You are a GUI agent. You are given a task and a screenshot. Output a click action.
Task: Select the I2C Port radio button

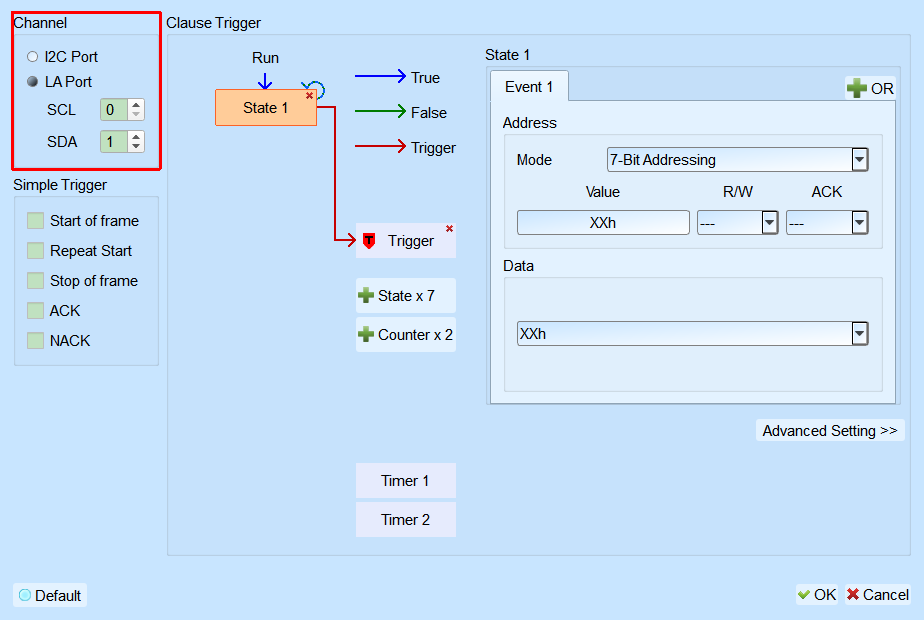click(x=32, y=57)
